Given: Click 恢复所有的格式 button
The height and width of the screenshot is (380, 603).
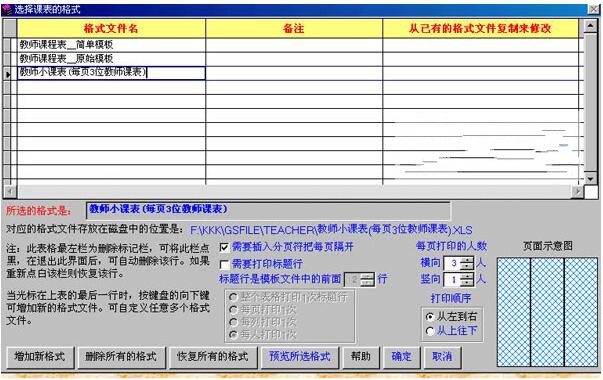Looking at the screenshot, I should coord(213,357).
